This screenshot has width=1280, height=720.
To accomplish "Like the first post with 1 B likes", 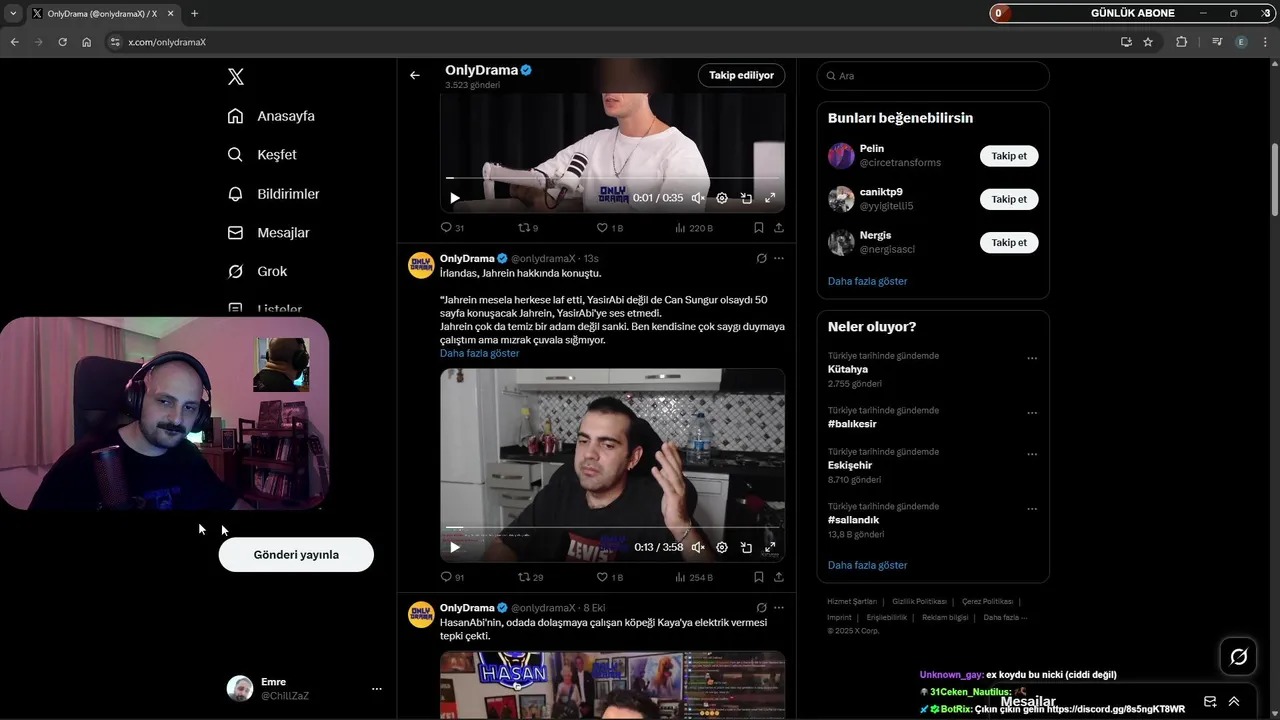I will (x=610, y=228).
